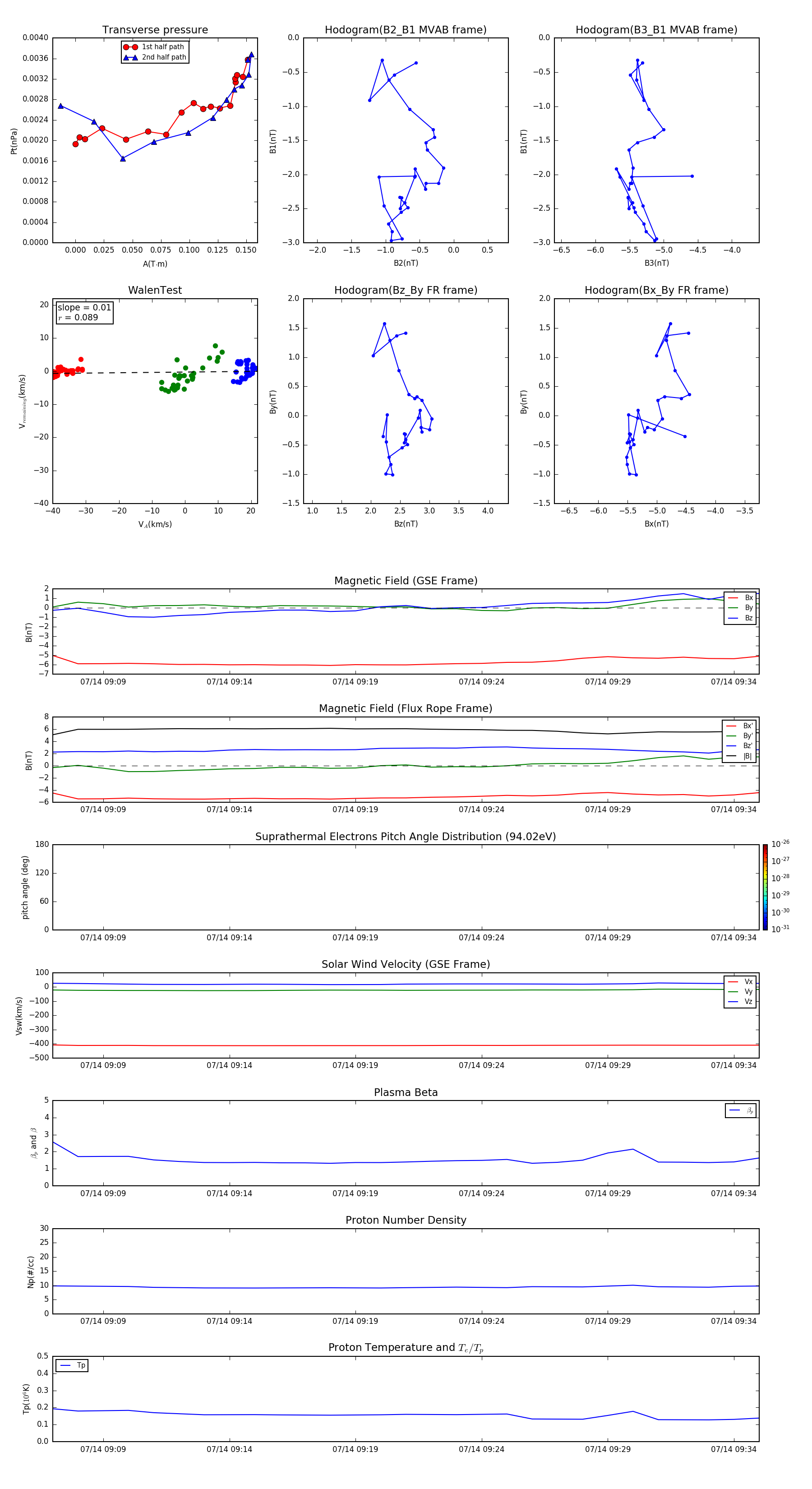Click the βp legend in Plasma Beta
Viewport: 812px width, 1489px height.
tap(741, 1110)
